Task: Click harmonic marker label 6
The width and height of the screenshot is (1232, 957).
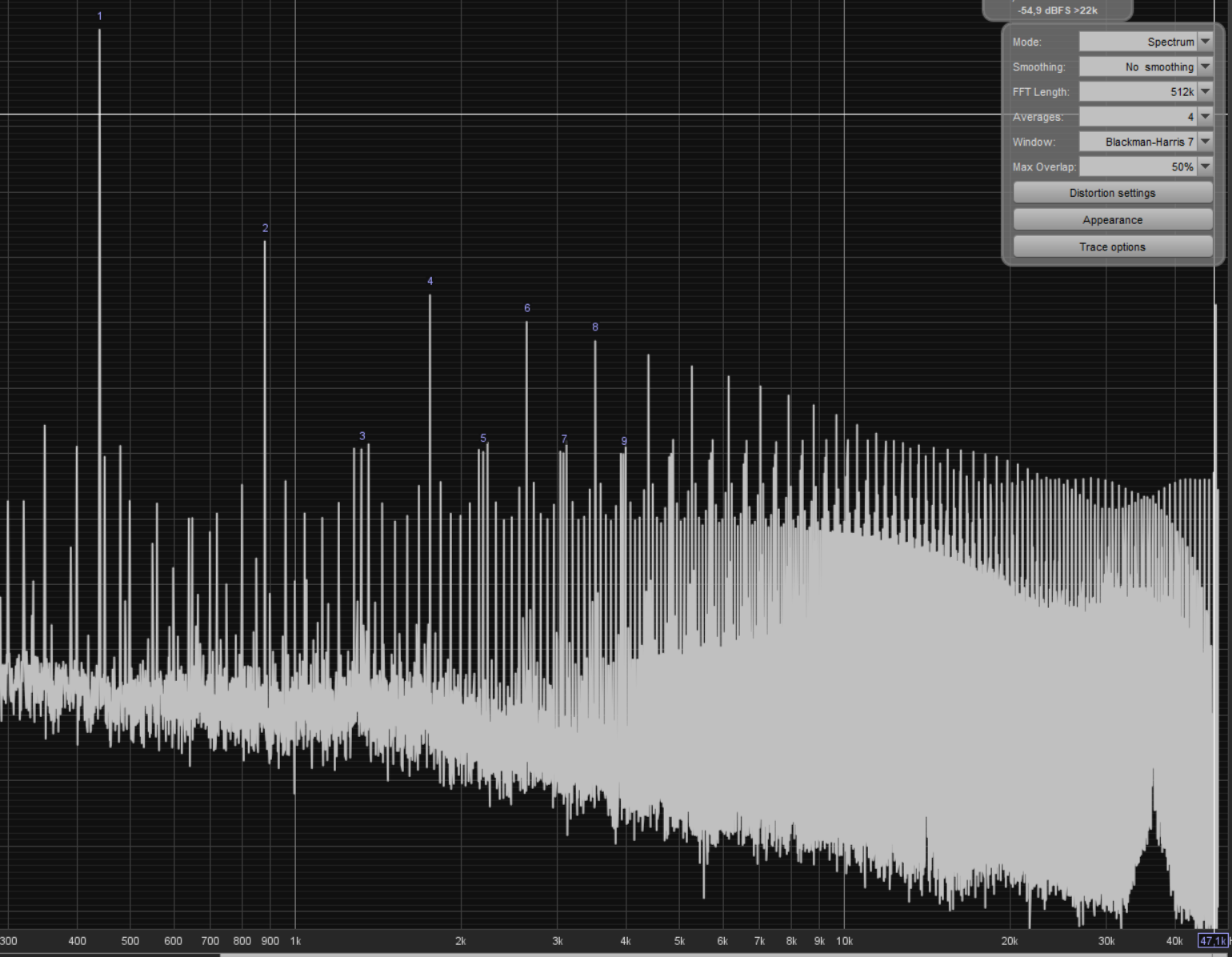Action: pos(527,308)
